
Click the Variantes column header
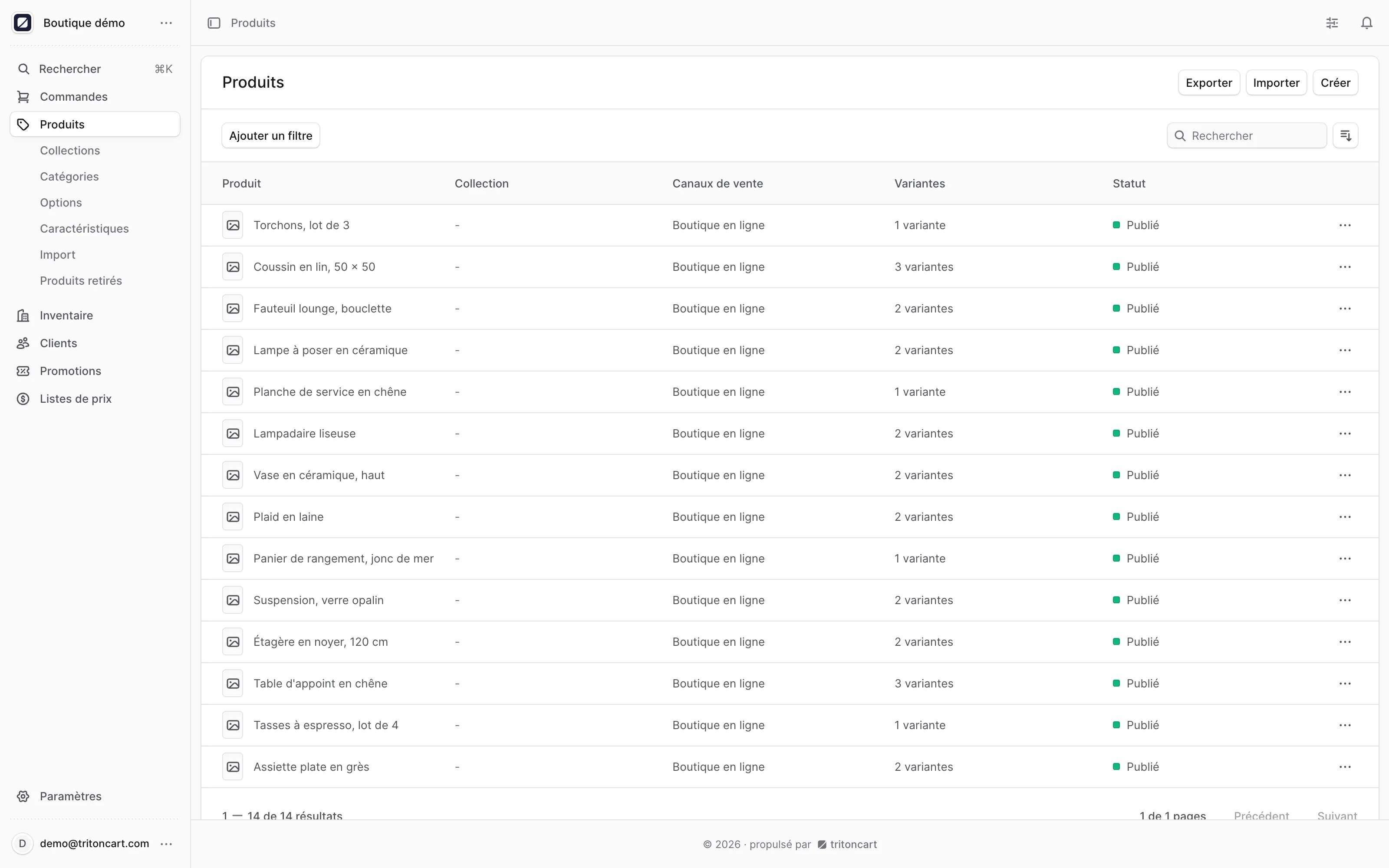[x=919, y=184]
